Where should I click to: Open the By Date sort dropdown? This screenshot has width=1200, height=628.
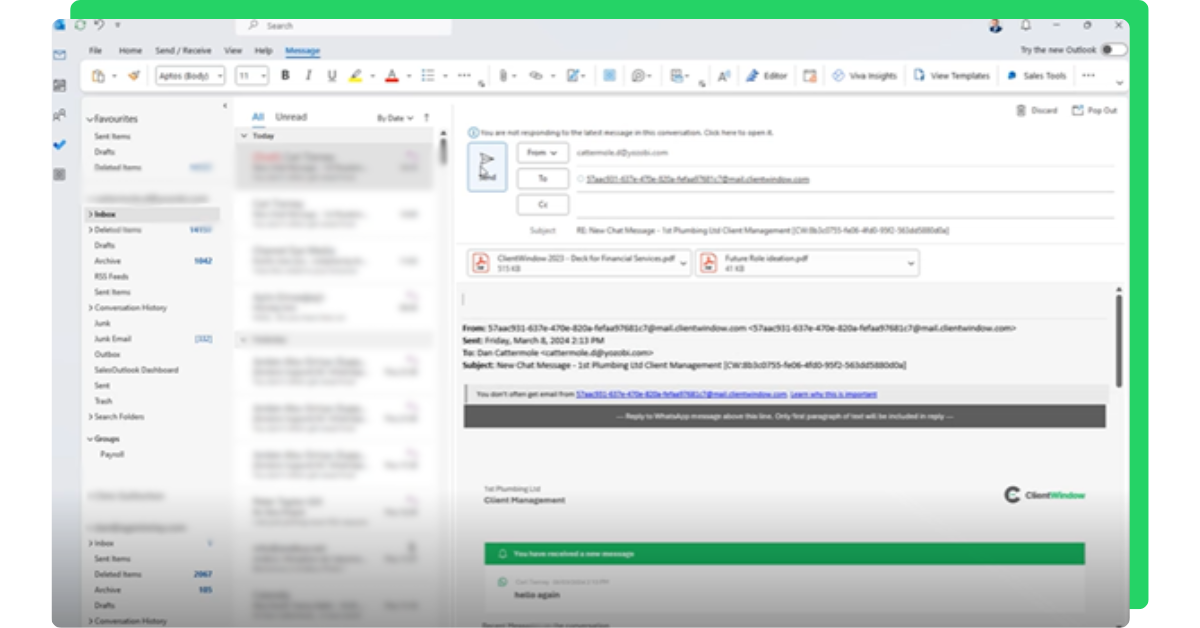point(394,118)
